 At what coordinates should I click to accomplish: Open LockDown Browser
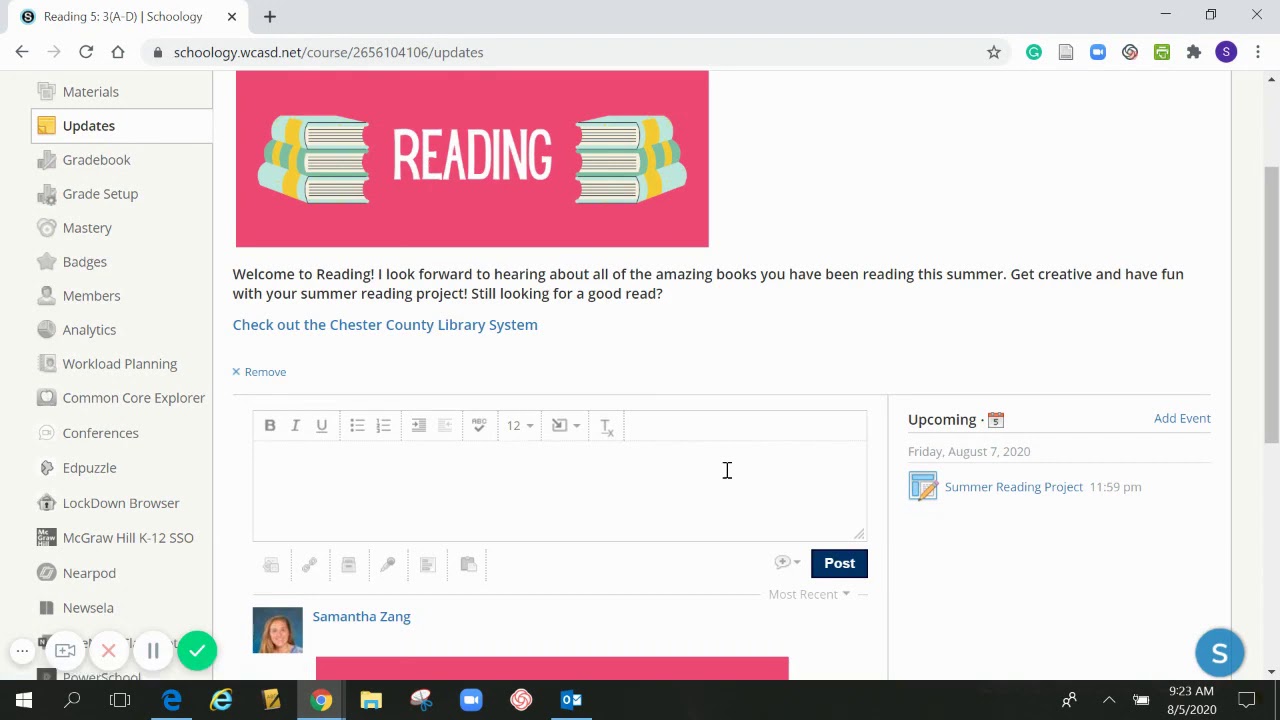(x=120, y=503)
